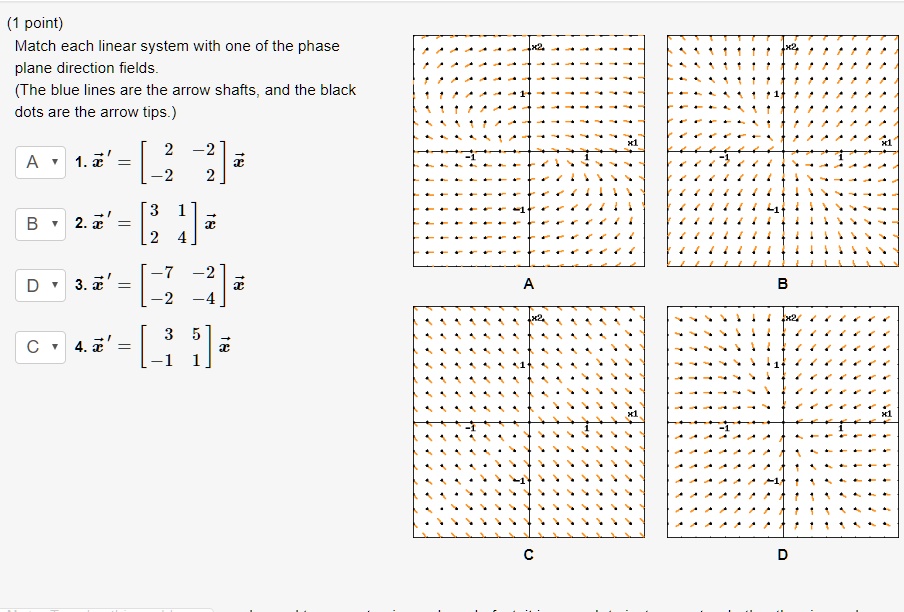904x612 pixels.
Task: Select the dropdown currently showing B
Action: click(38, 224)
